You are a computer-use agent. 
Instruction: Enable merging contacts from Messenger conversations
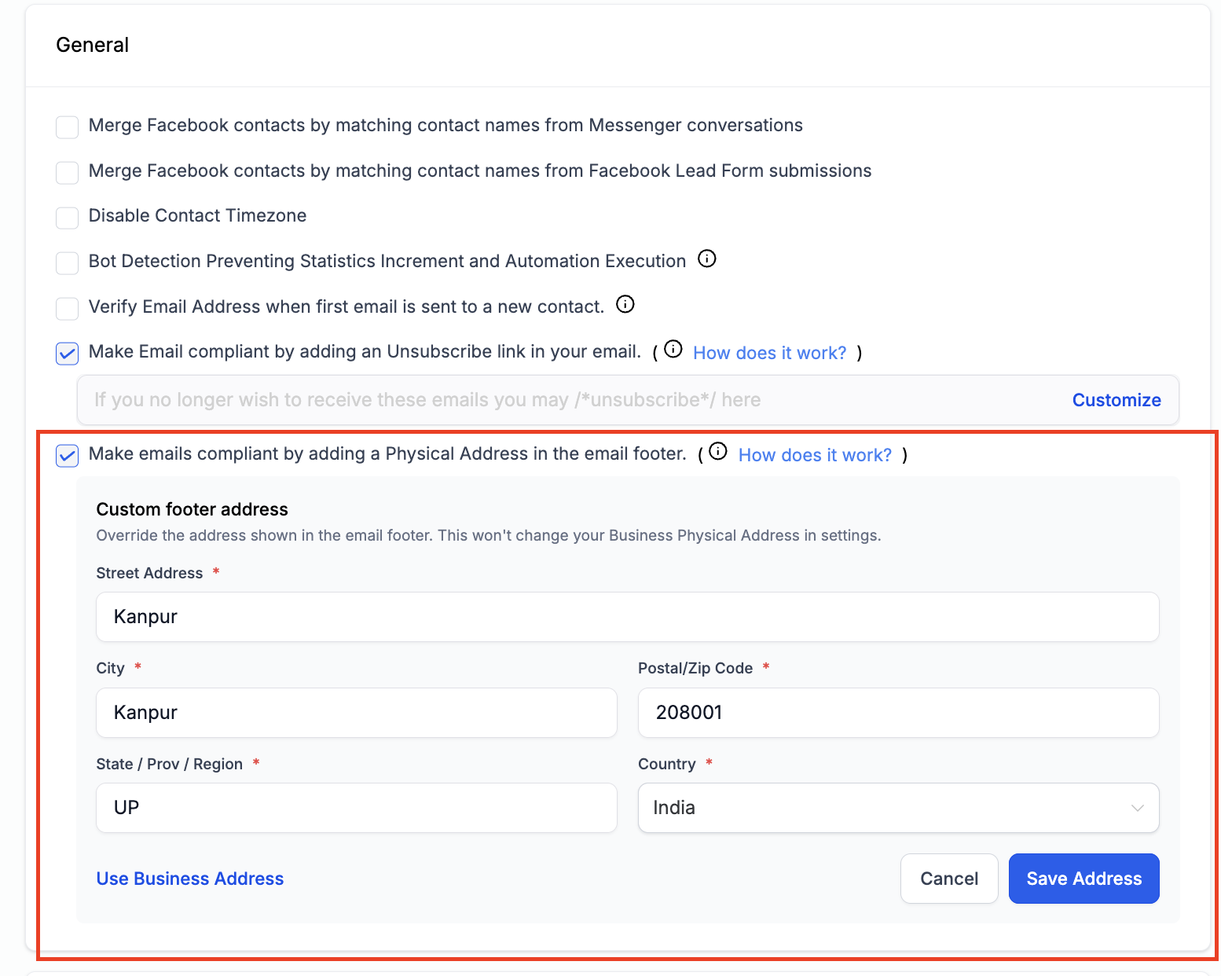[x=68, y=127]
